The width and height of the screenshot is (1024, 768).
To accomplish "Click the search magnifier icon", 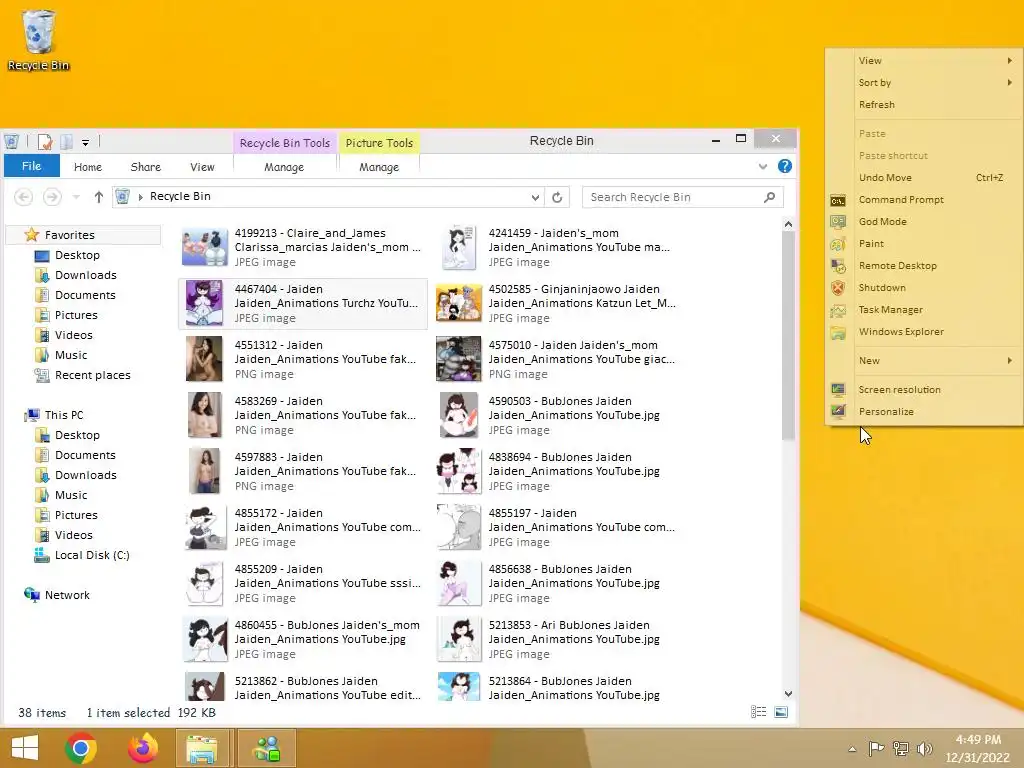I will click(769, 197).
